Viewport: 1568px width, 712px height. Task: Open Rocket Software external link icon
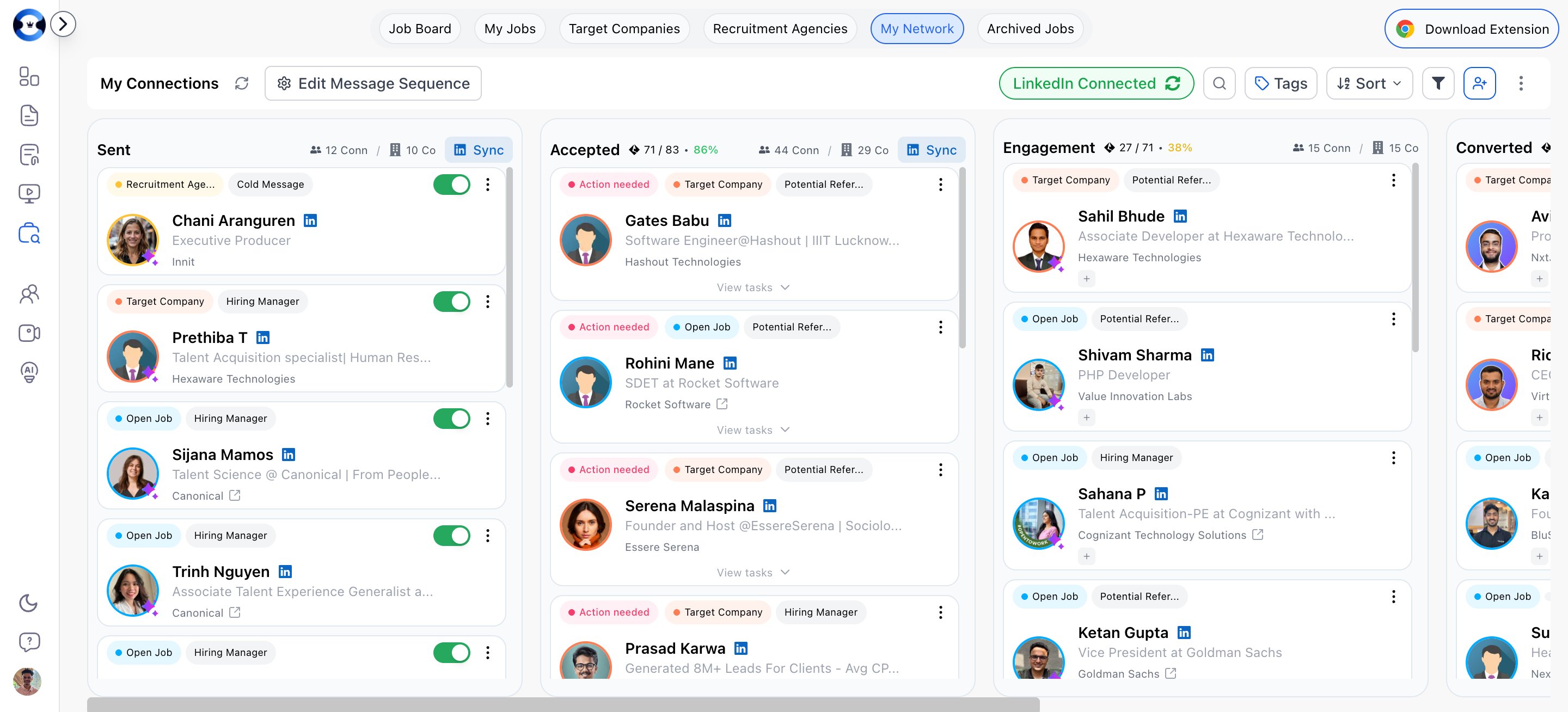point(722,404)
